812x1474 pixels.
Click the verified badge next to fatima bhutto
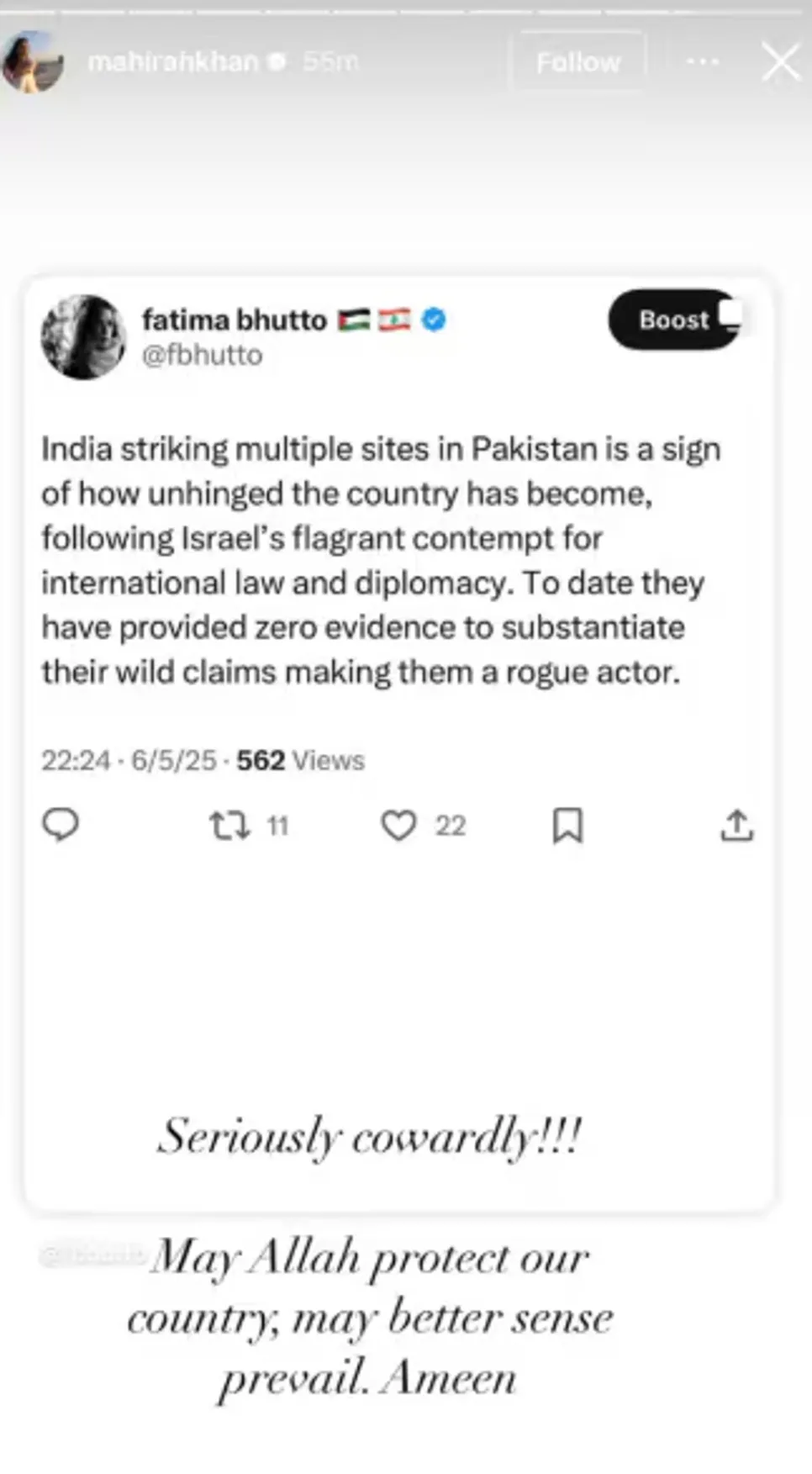click(432, 320)
